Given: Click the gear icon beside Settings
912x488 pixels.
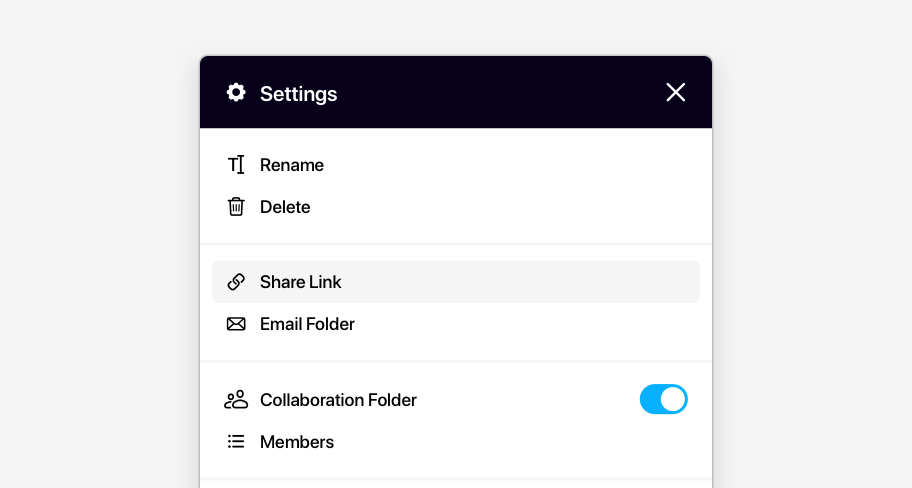Looking at the screenshot, I should tap(236, 93).
